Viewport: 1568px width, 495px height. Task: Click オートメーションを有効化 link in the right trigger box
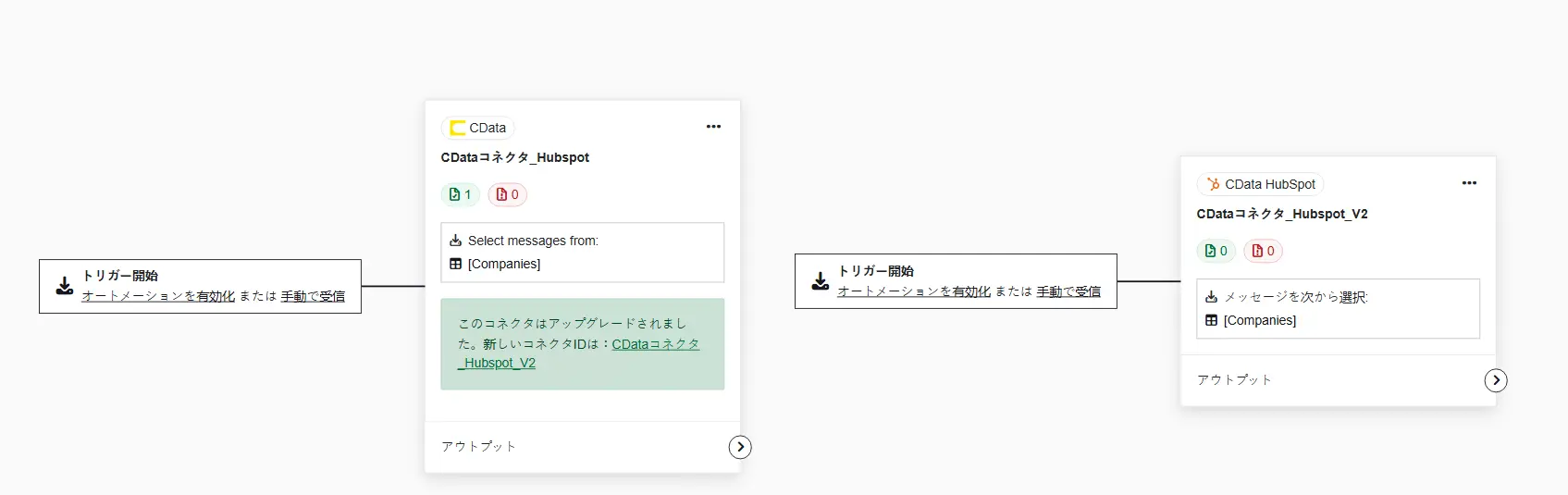(x=914, y=291)
